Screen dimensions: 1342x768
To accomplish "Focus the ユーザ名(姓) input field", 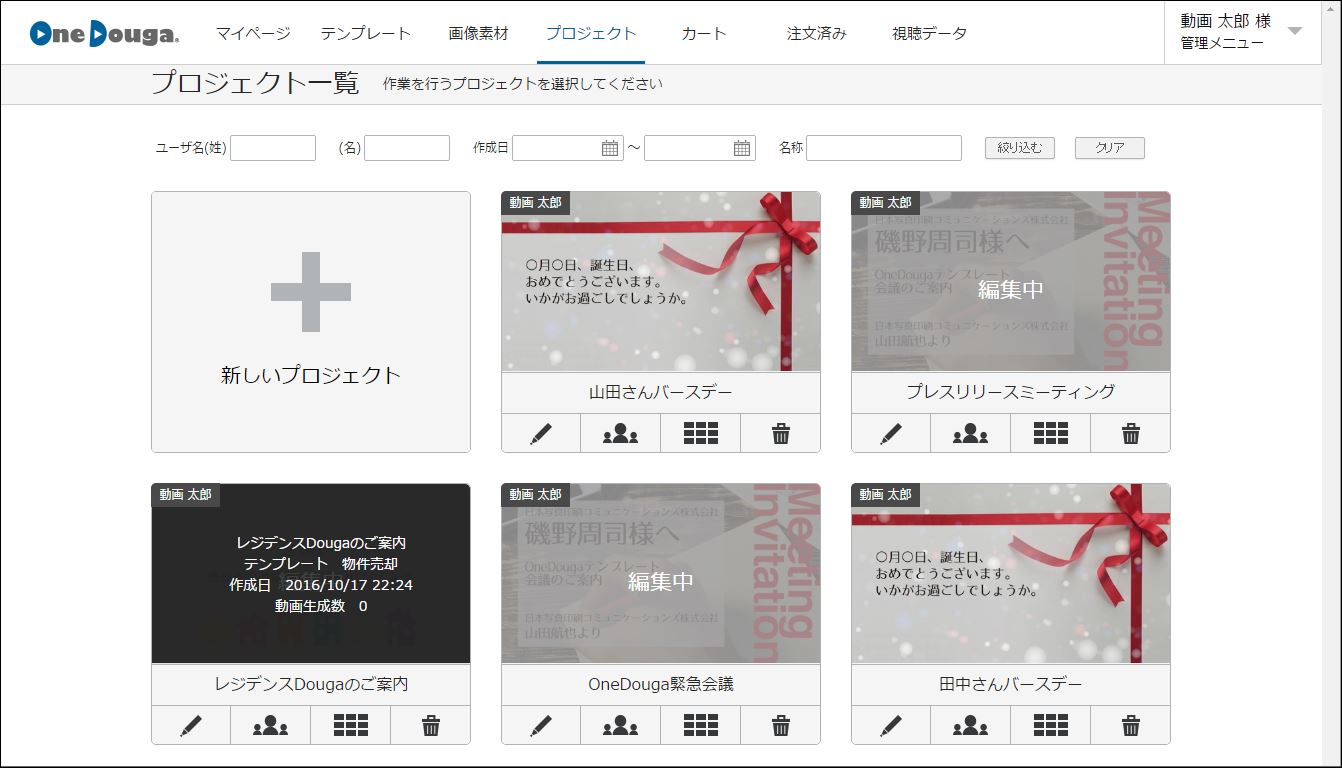I will 273,148.
